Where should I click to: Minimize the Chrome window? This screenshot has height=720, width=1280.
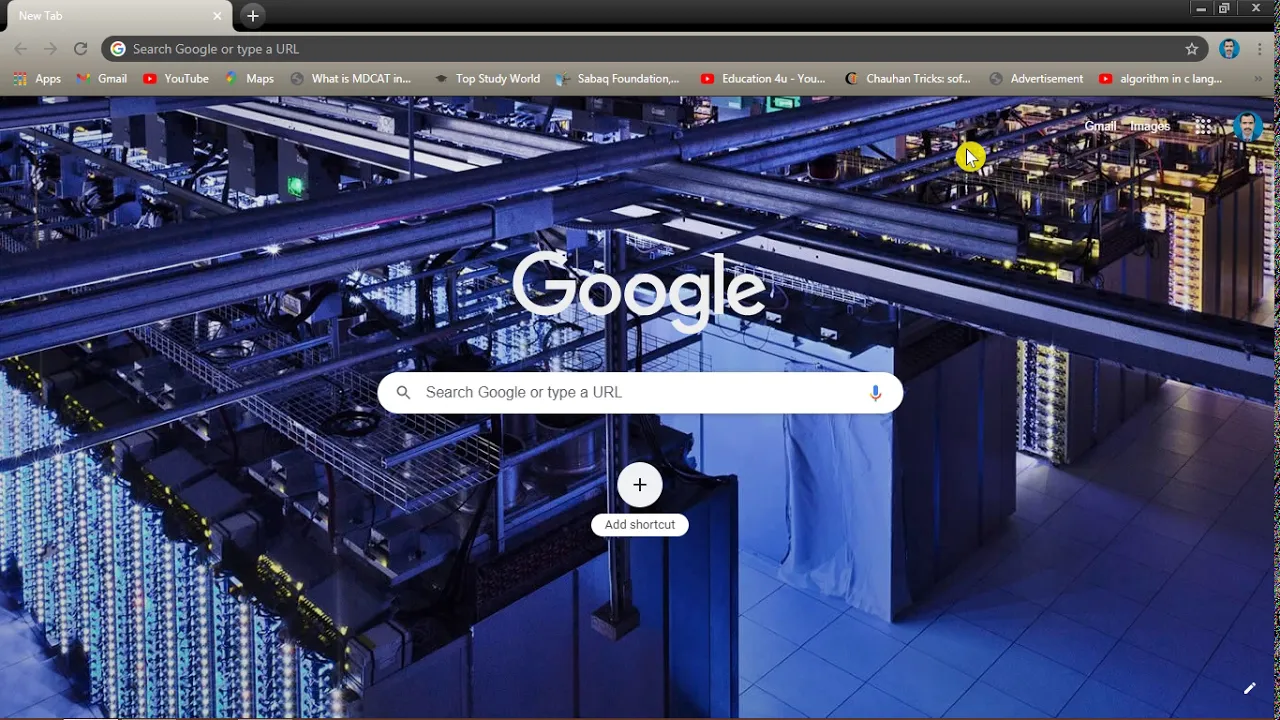(1200, 8)
